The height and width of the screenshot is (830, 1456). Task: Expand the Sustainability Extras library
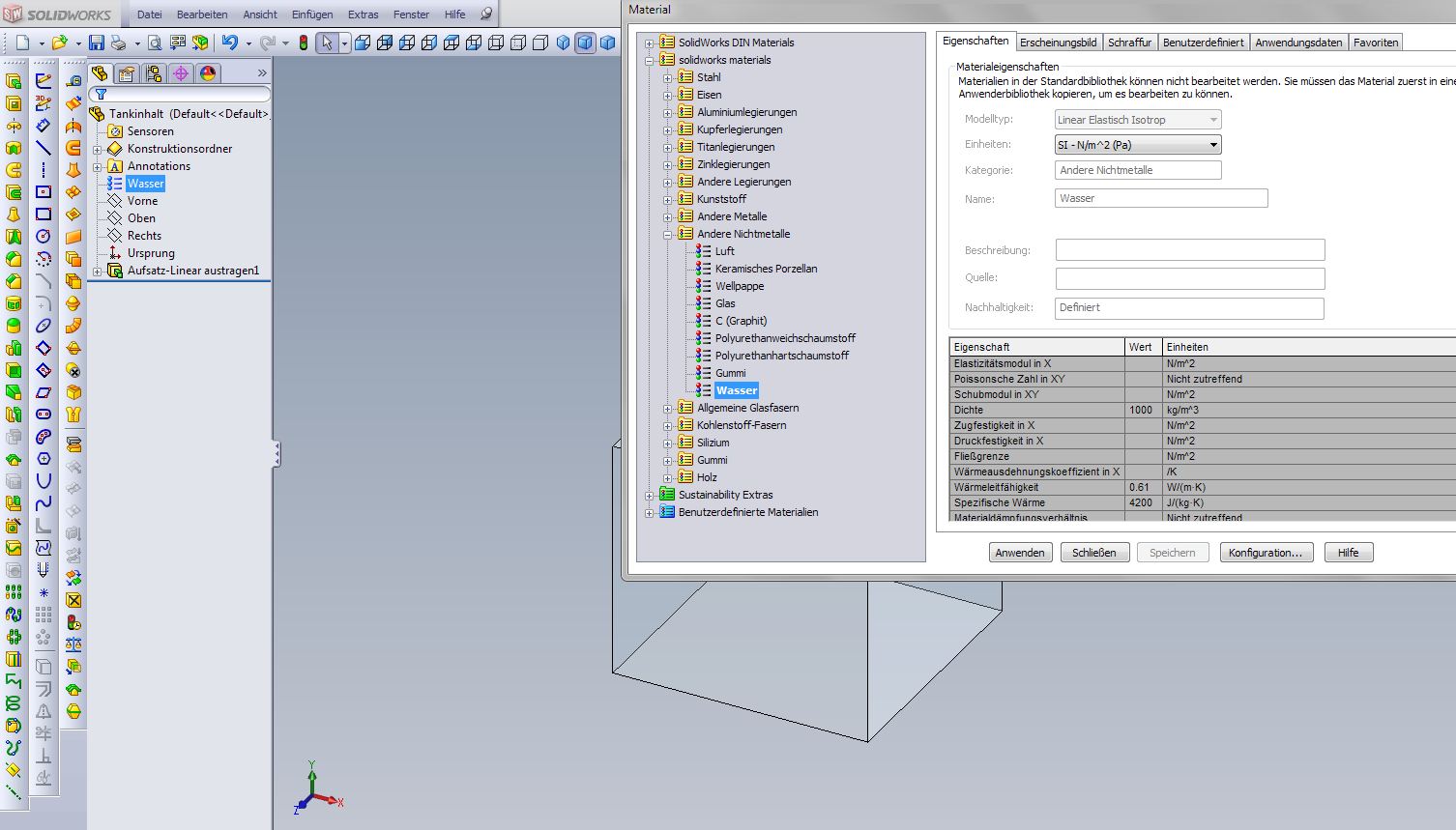click(650, 495)
